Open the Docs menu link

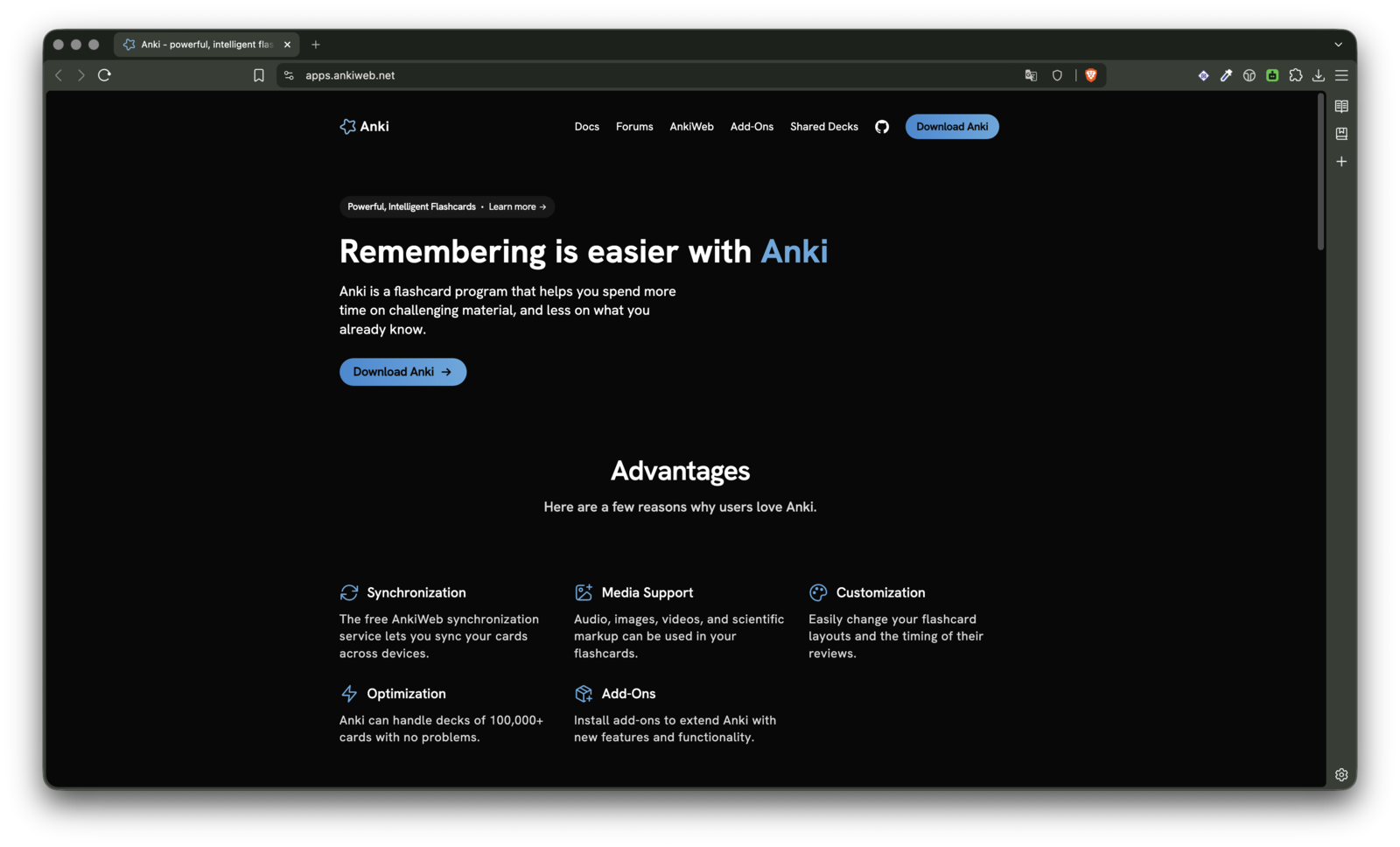[587, 127]
